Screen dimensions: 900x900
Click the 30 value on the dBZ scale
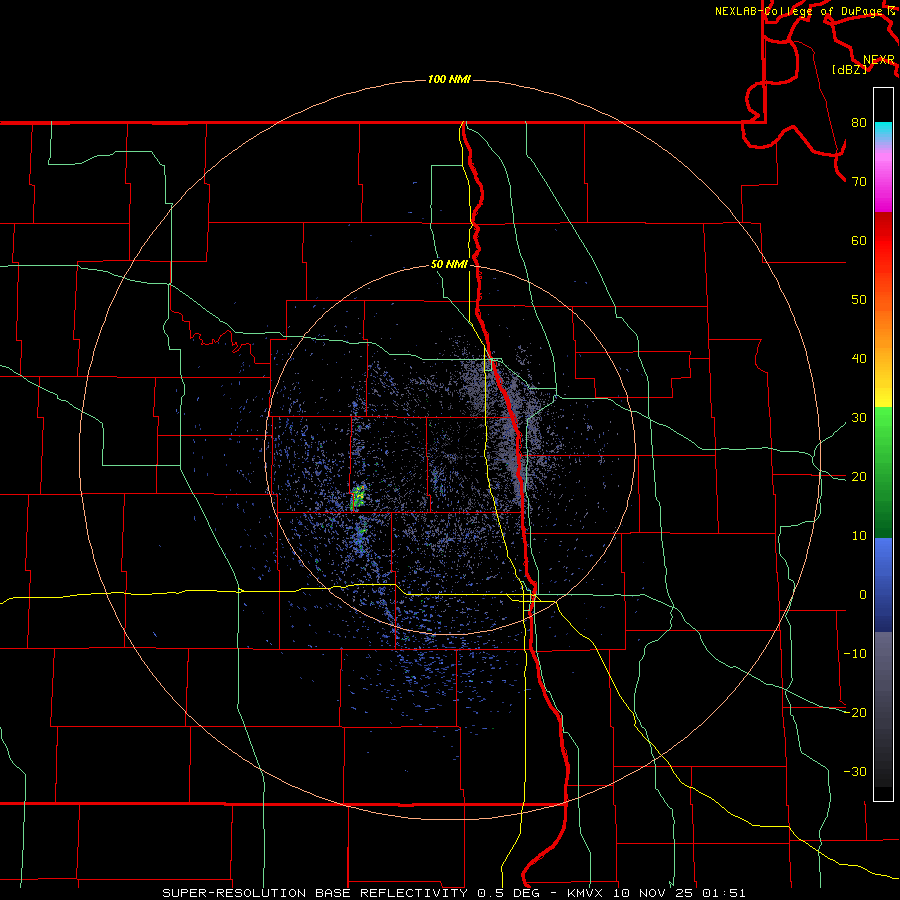click(x=859, y=418)
